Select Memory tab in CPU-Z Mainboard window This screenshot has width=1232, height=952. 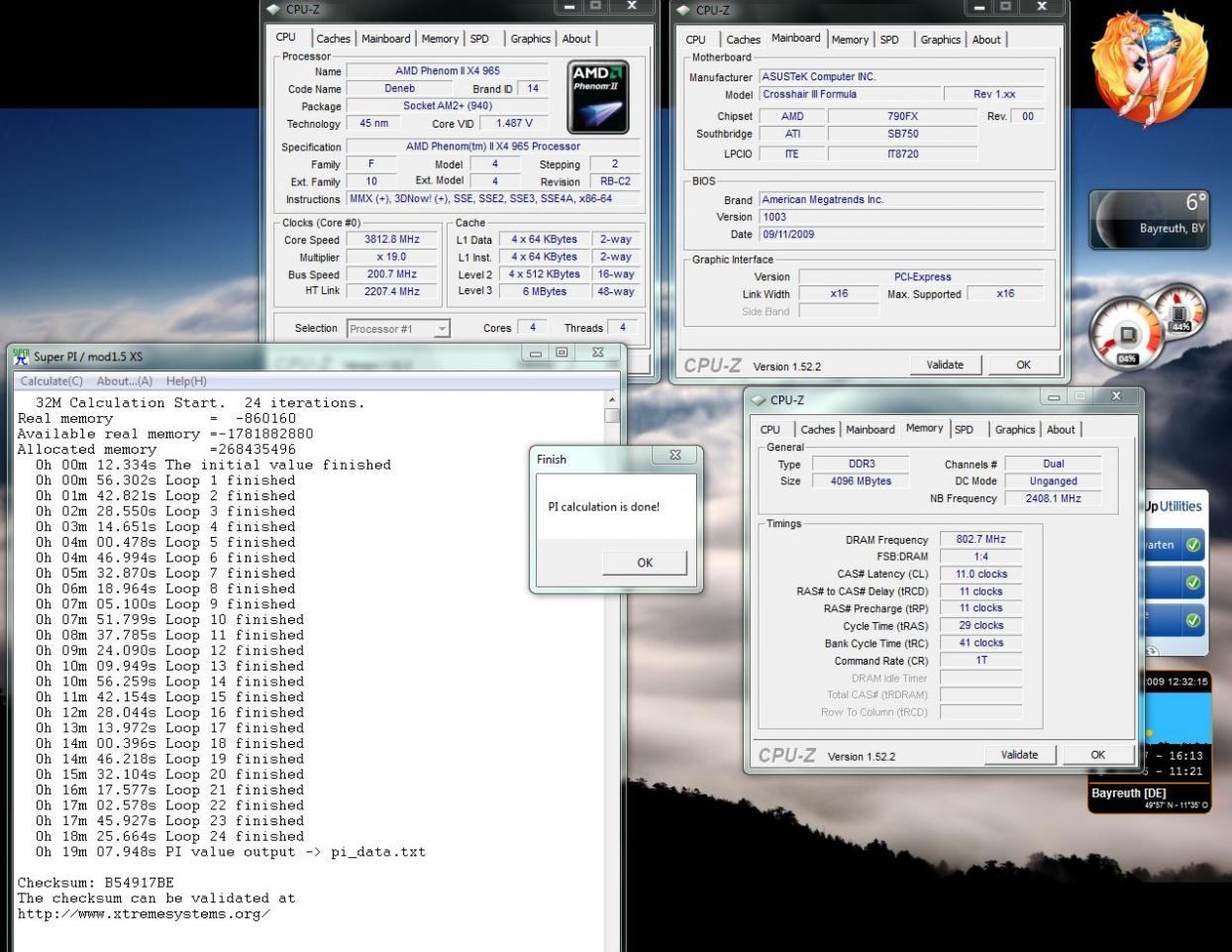click(850, 40)
